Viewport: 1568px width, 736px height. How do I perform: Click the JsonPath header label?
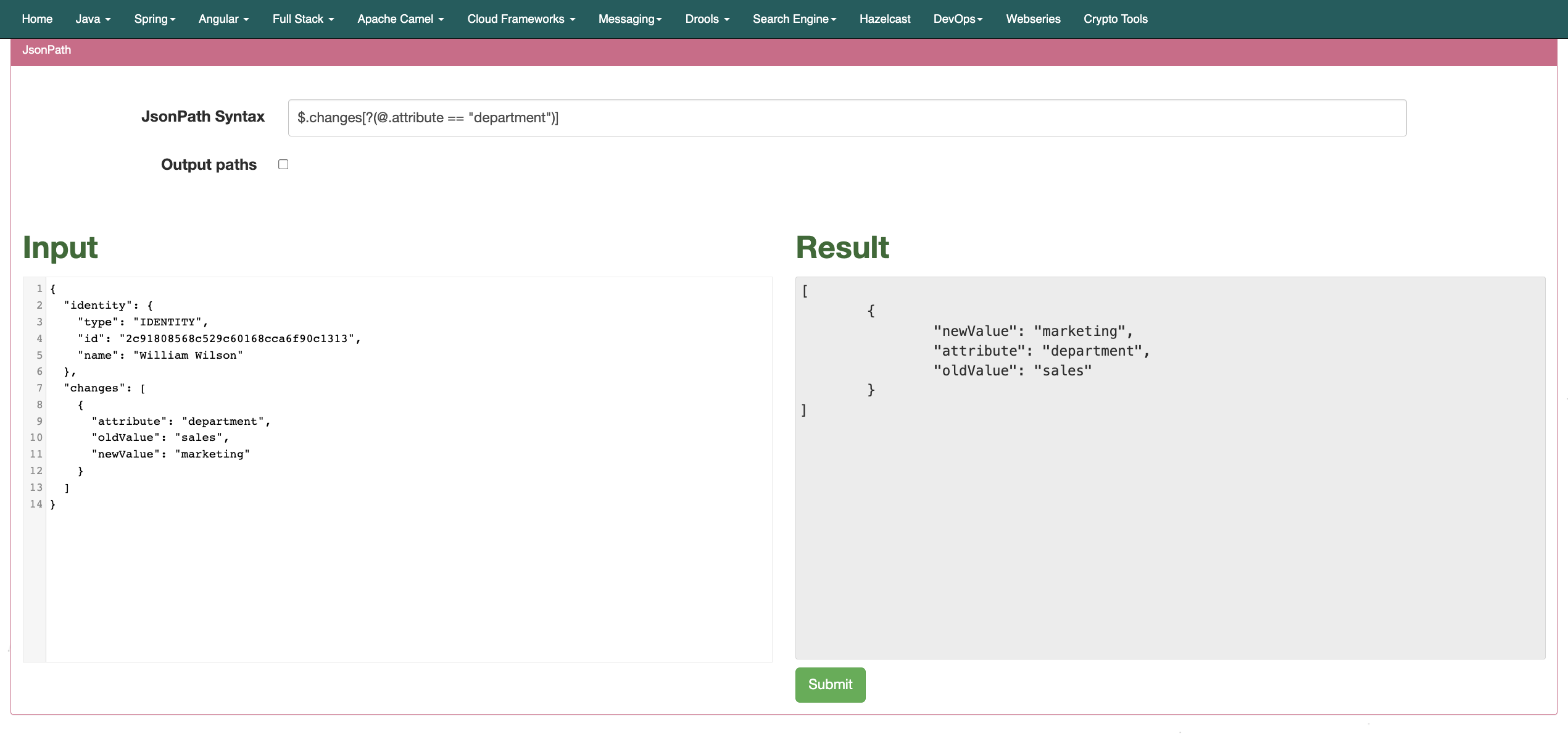click(x=47, y=50)
